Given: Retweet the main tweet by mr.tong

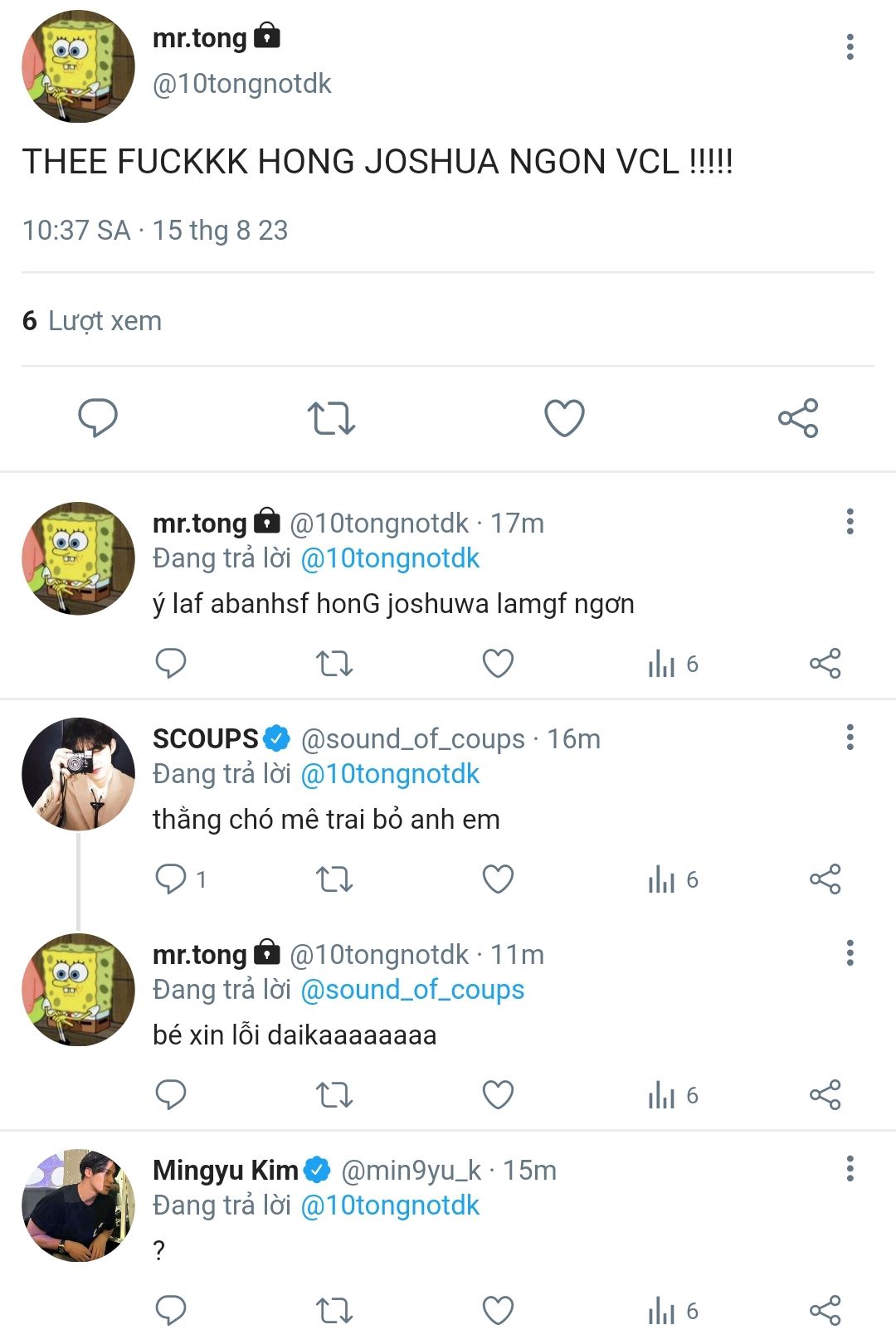Looking at the screenshot, I should [331, 417].
